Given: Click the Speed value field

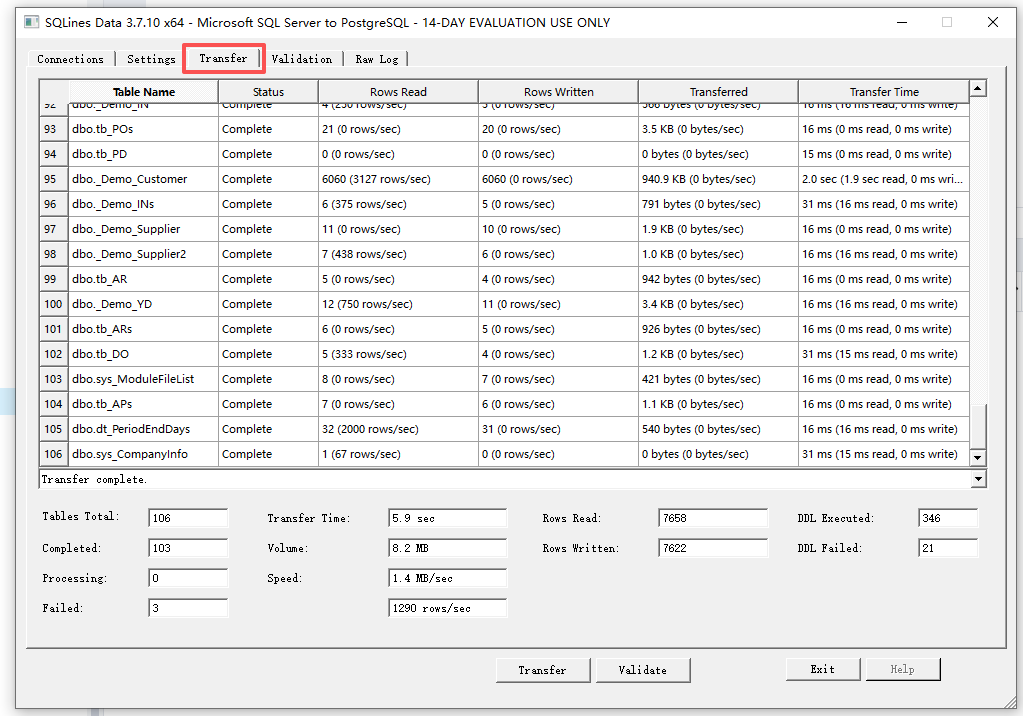Looking at the screenshot, I should click(447, 577).
